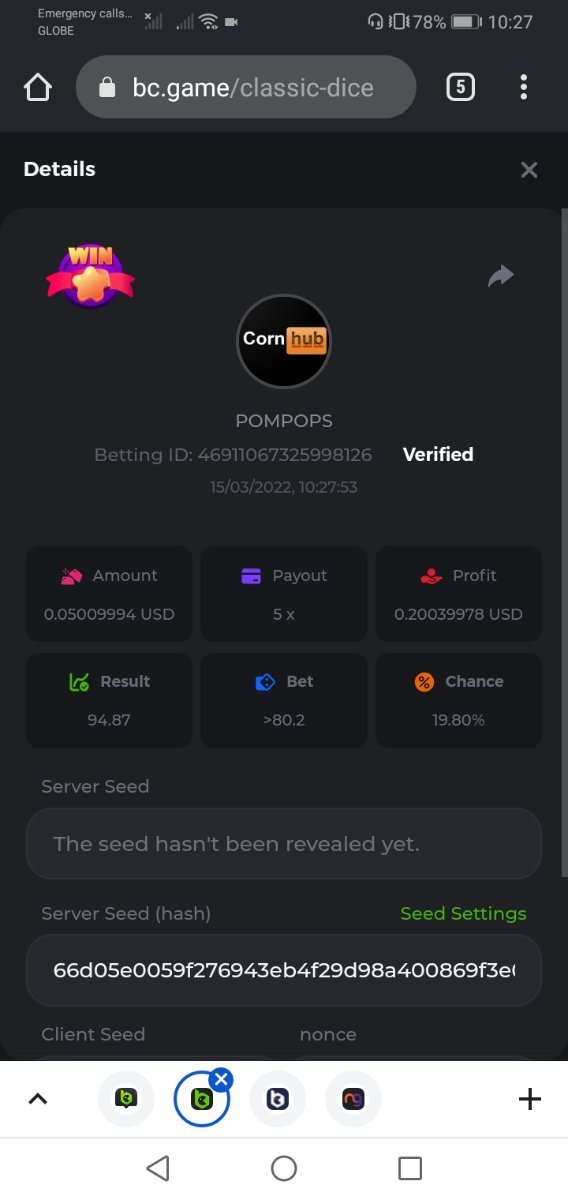568x1200 pixels.
Task: Add a new tab with plus
Action: point(530,1099)
